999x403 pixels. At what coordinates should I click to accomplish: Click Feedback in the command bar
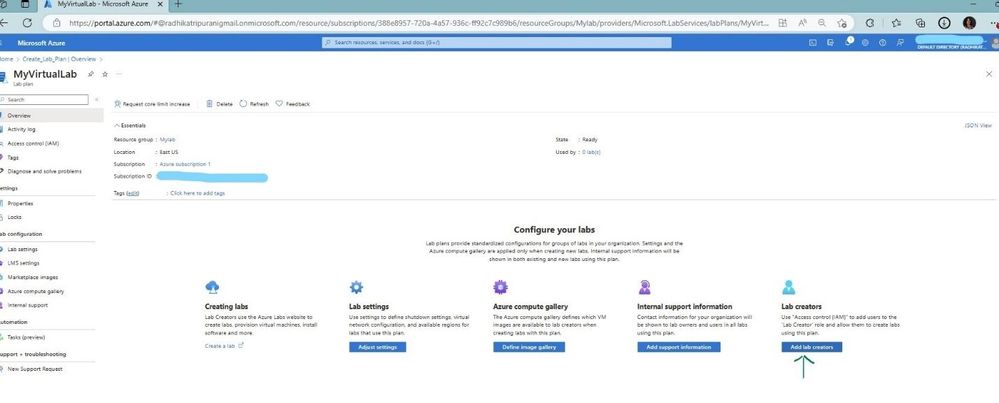tap(293, 104)
